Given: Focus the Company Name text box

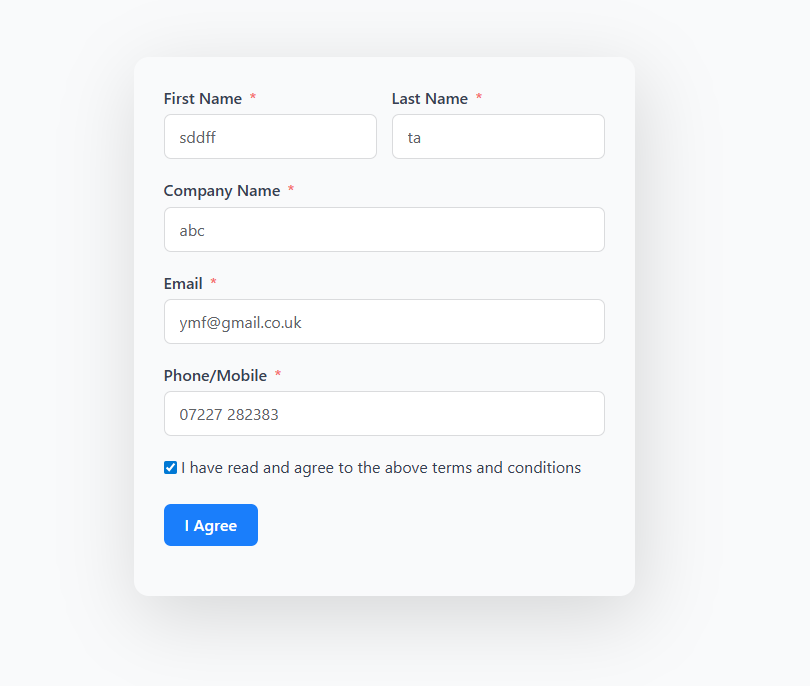Looking at the screenshot, I should point(384,230).
